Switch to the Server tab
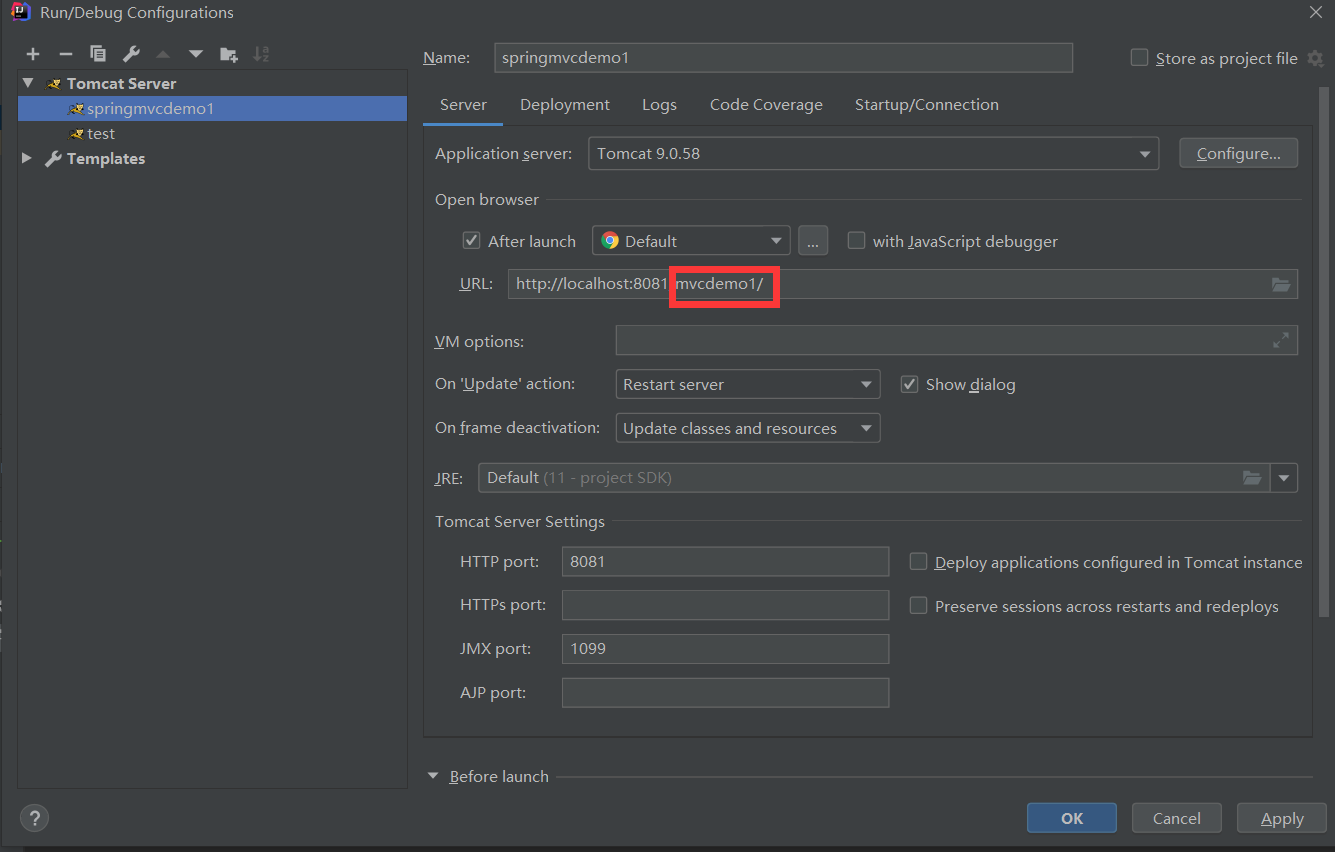This screenshot has width=1335, height=852. point(463,105)
